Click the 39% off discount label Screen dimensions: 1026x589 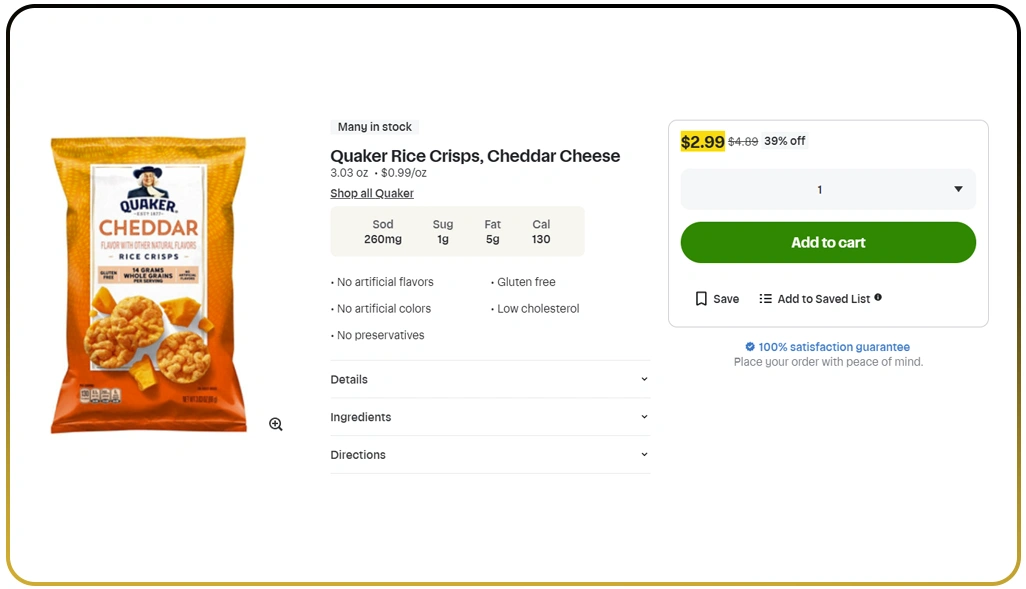(785, 141)
